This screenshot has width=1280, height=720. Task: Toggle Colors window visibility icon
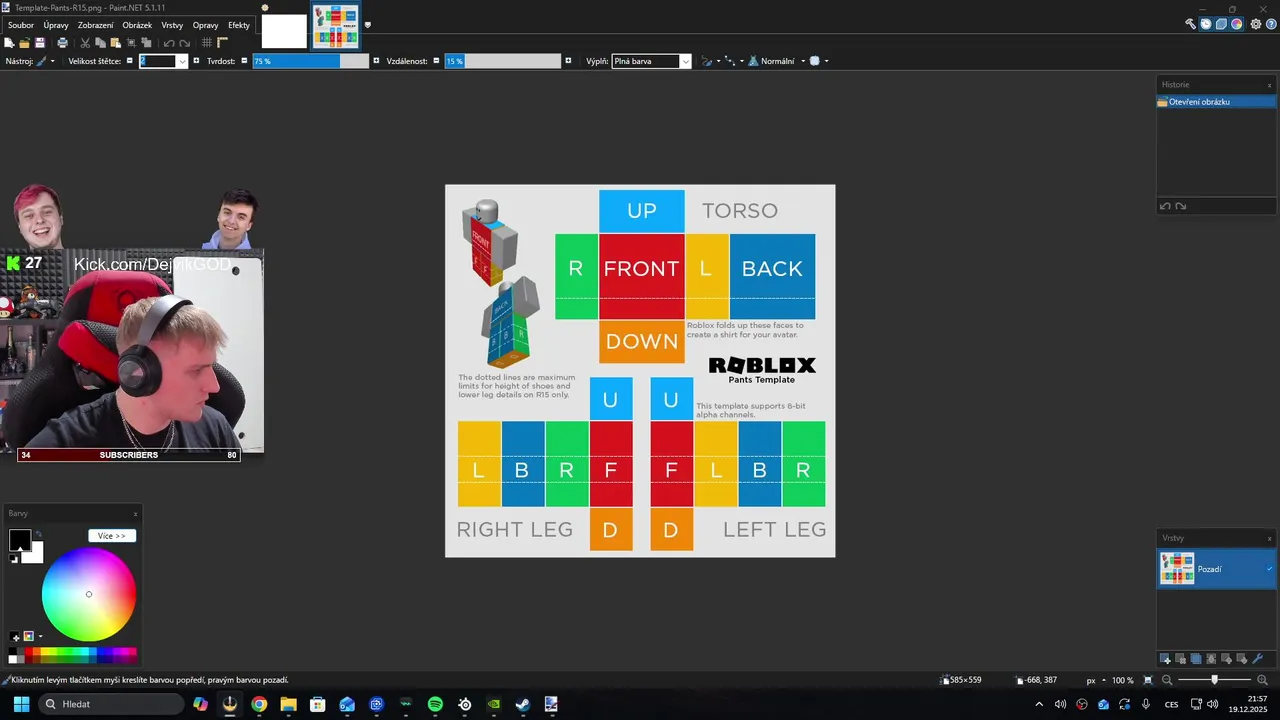coord(1237,24)
